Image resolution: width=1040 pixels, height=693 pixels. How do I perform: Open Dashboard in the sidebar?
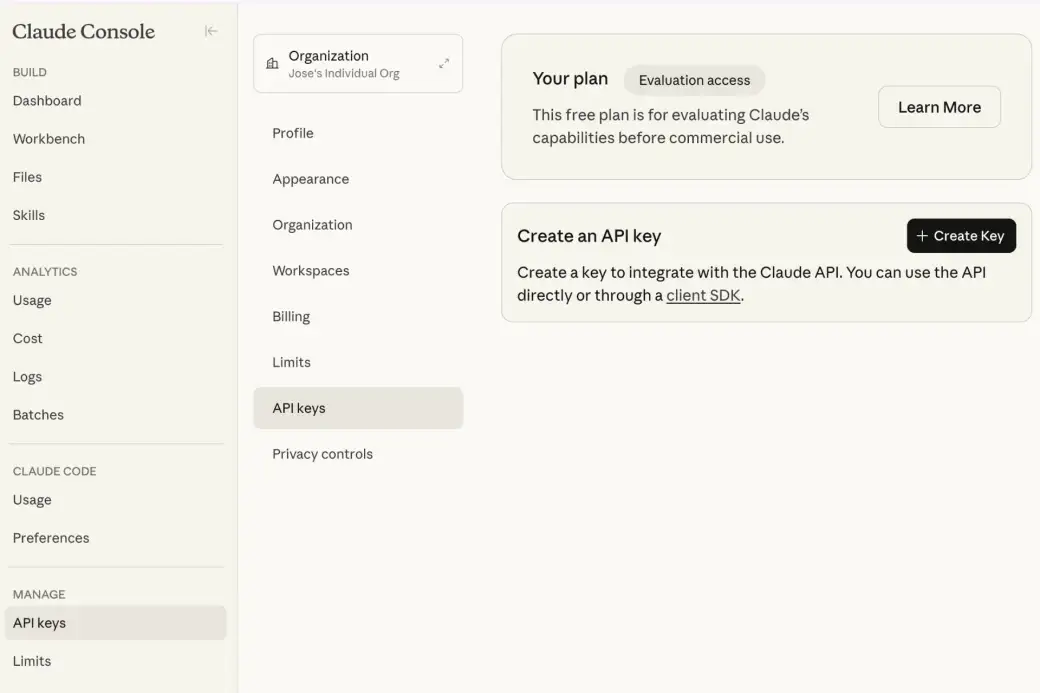point(47,101)
